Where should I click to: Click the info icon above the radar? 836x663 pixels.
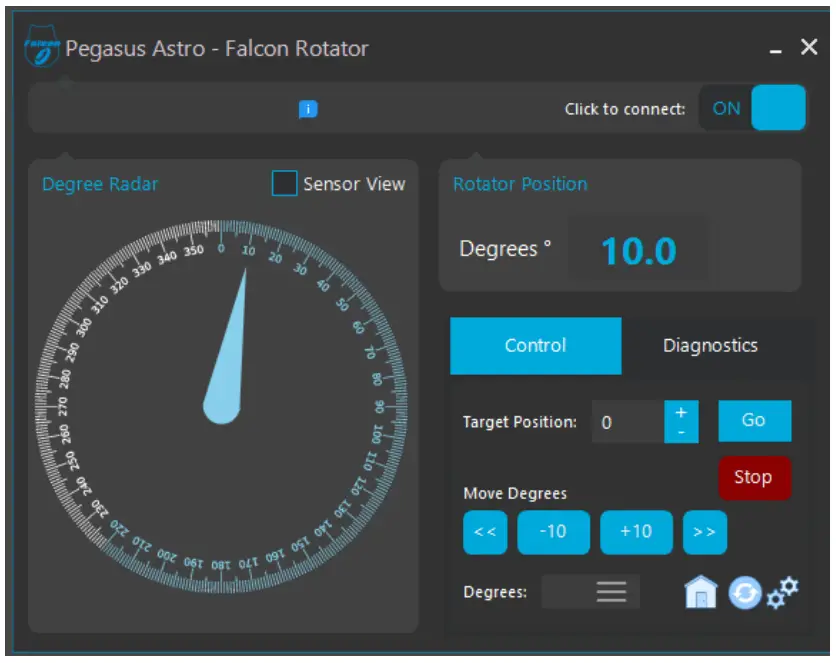[x=307, y=108]
